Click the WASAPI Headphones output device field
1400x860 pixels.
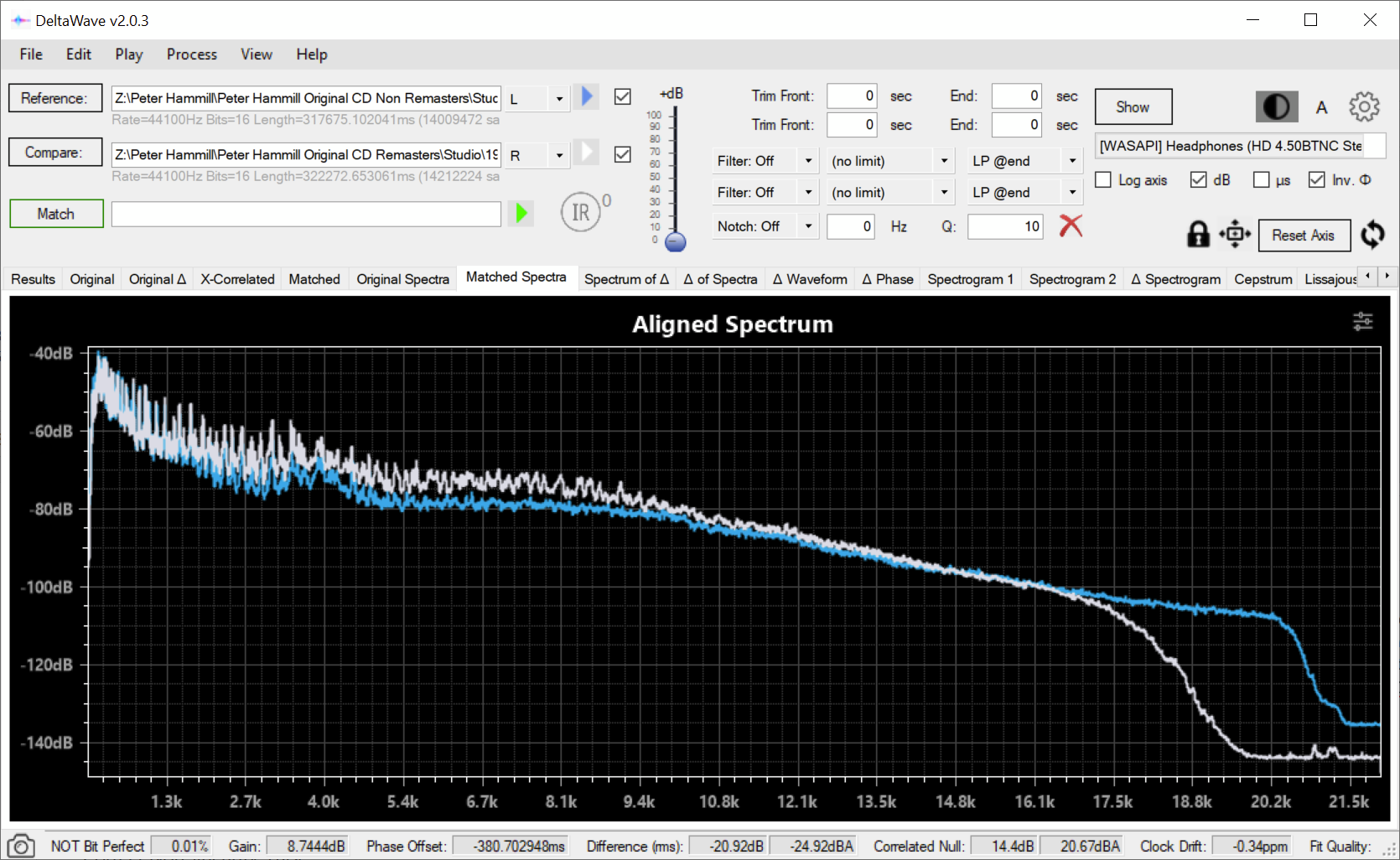[x=1240, y=146]
